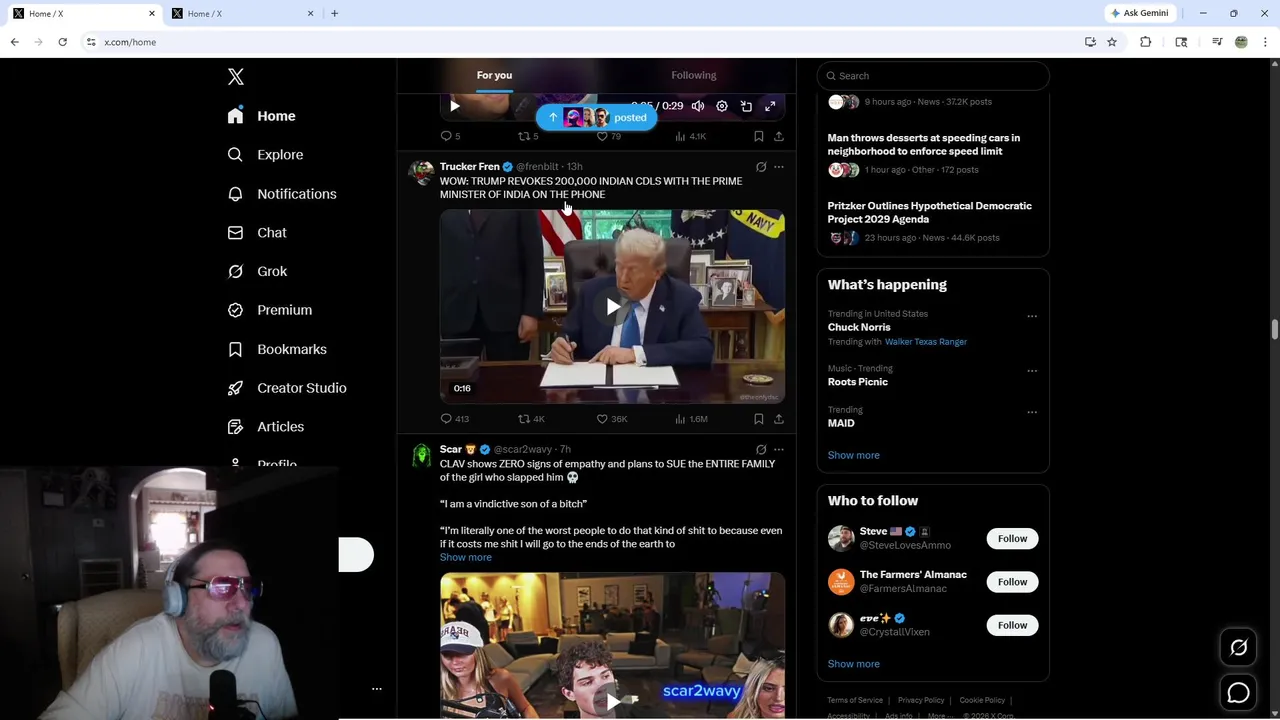
Task: Expand Scar post with Show more
Action: pyautogui.click(x=465, y=558)
